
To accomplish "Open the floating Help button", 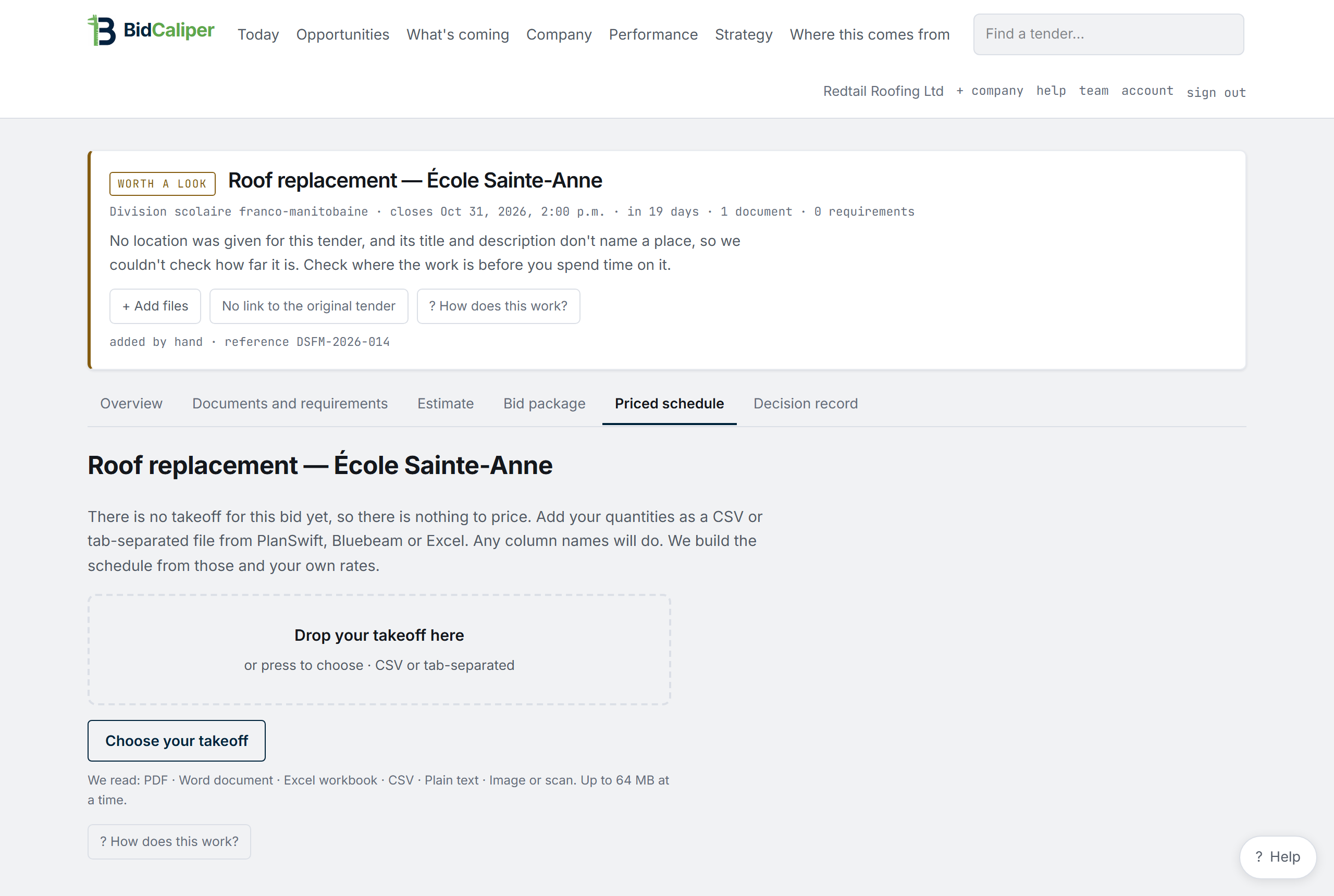I will [1277, 856].
